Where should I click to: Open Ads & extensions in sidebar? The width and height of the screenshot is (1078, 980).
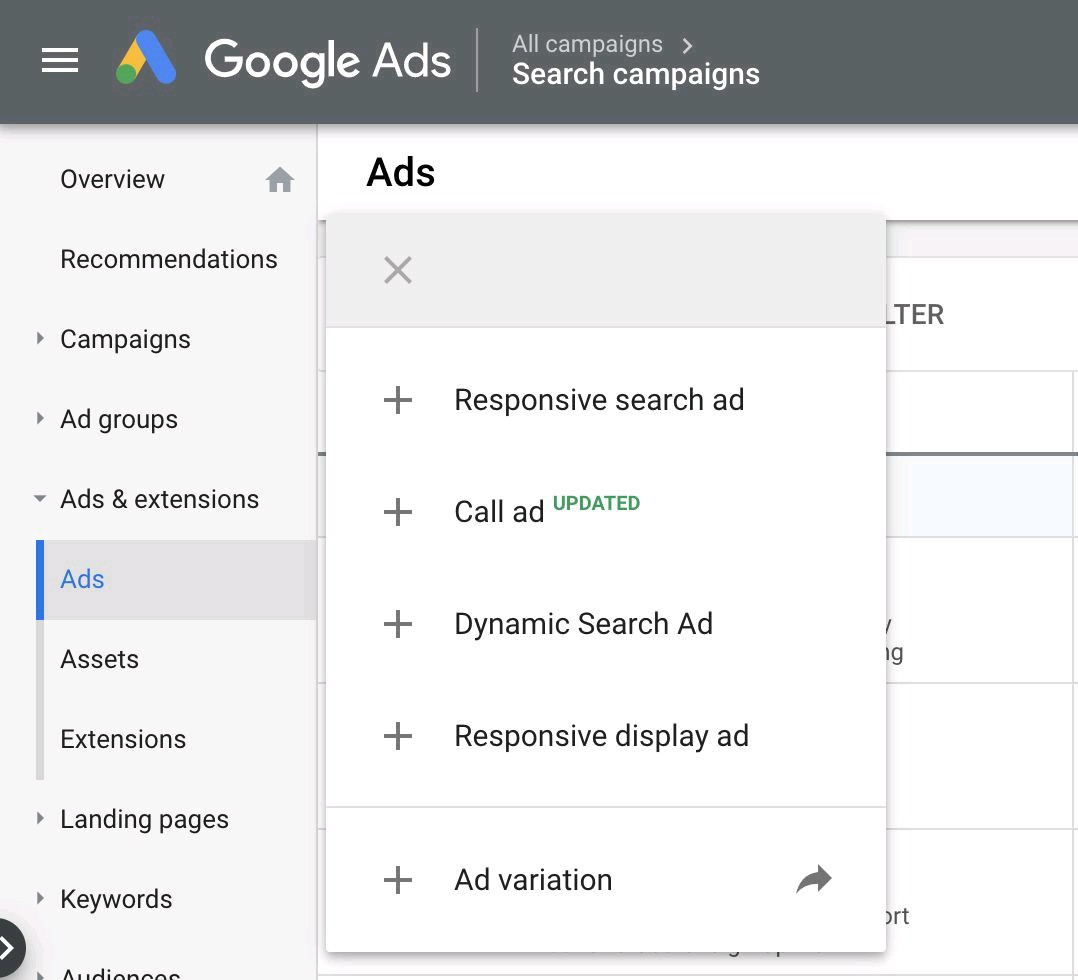tap(160, 499)
